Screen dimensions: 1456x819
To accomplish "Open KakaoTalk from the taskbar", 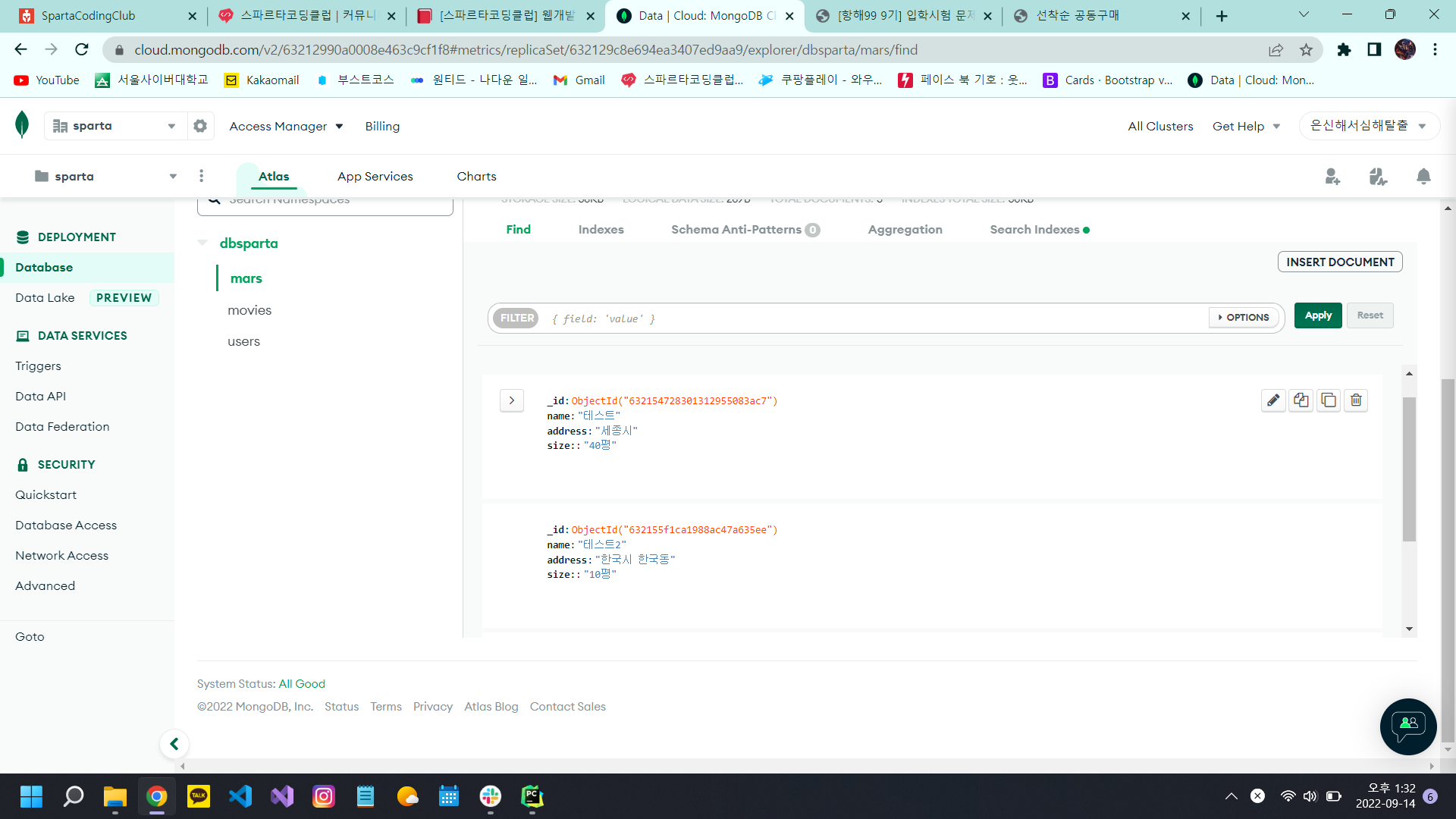I will click(x=199, y=796).
